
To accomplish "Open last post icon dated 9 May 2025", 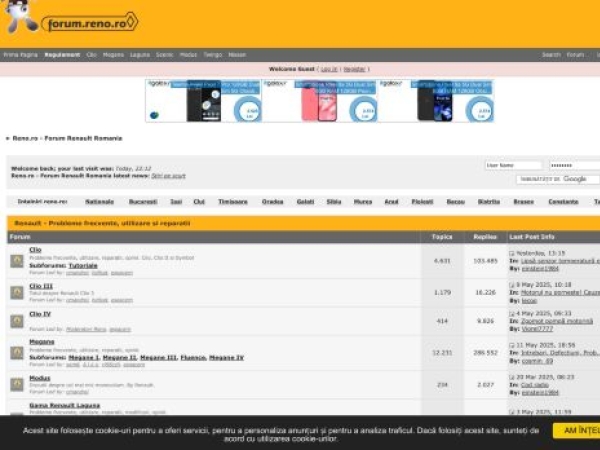I will tap(512, 285).
